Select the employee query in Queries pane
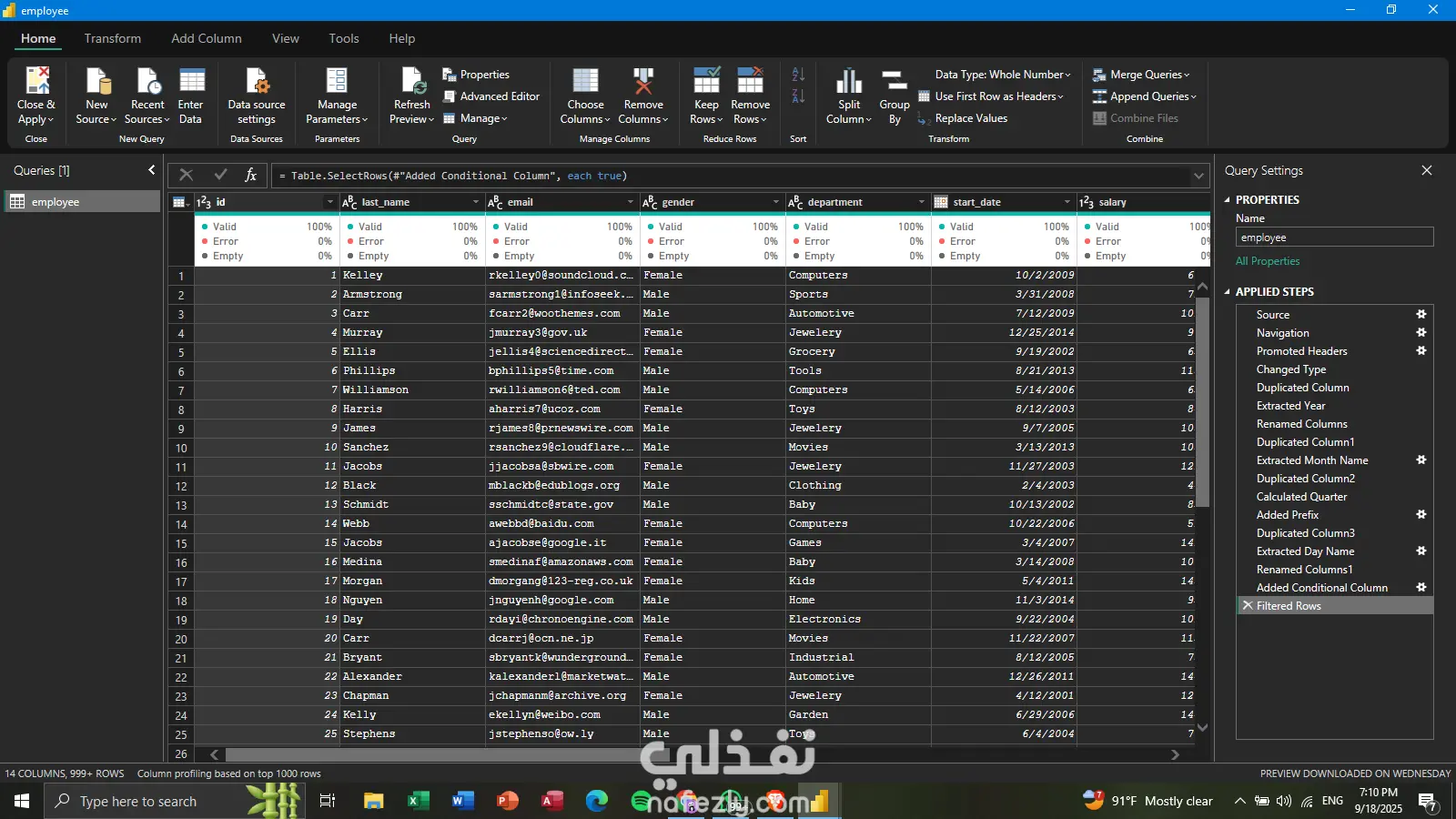This screenshot has height=819, width=1456. 82,202
